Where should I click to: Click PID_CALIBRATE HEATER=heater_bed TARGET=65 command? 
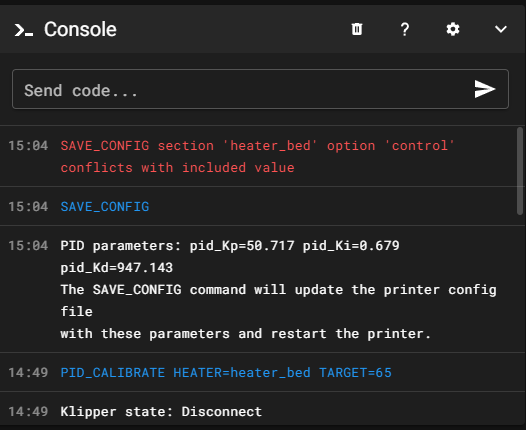(226, 372)
